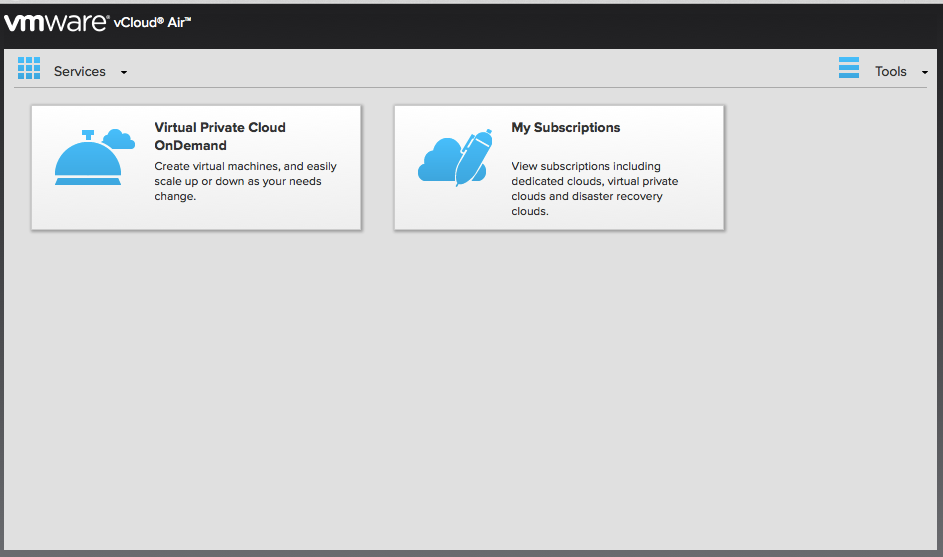Click the pen icon over the cloud
The height and width of the screenshot is (557, 943).
point(474,157)
